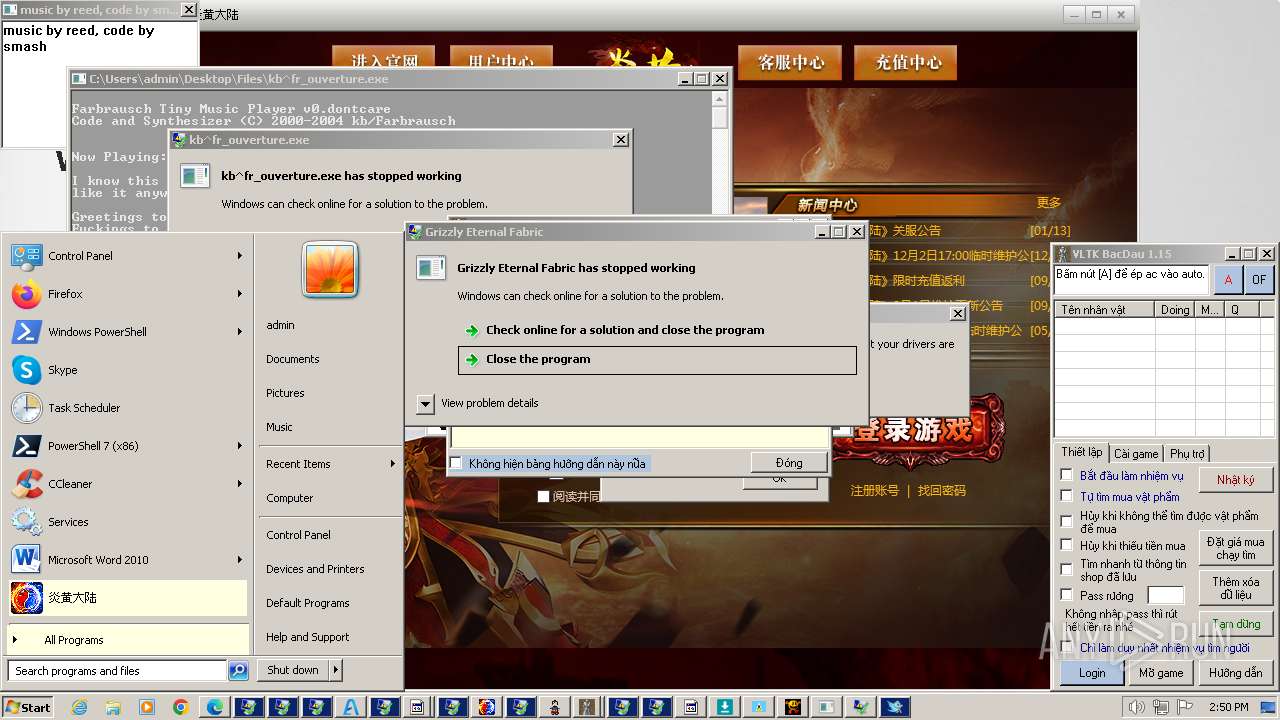This screenshot has width=1280, height=720.
Task: Open Internet Explorer from the taskbar
Action: point(79,707)
